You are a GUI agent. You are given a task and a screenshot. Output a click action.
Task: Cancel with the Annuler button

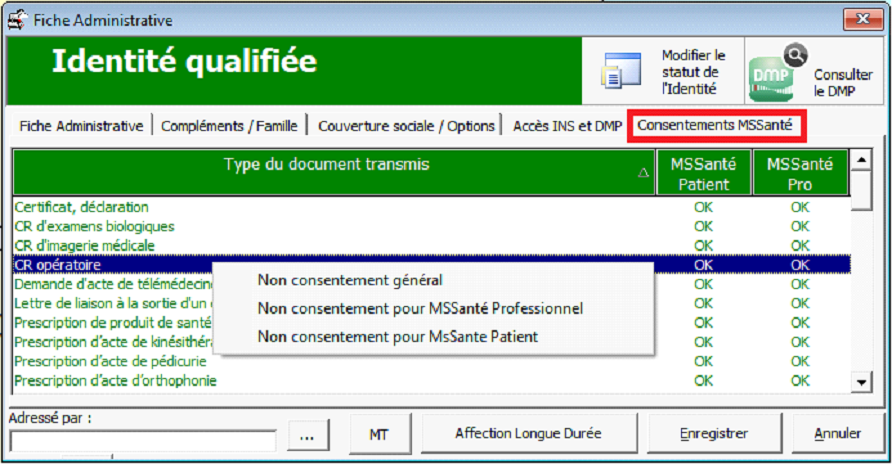click(838, 434)
